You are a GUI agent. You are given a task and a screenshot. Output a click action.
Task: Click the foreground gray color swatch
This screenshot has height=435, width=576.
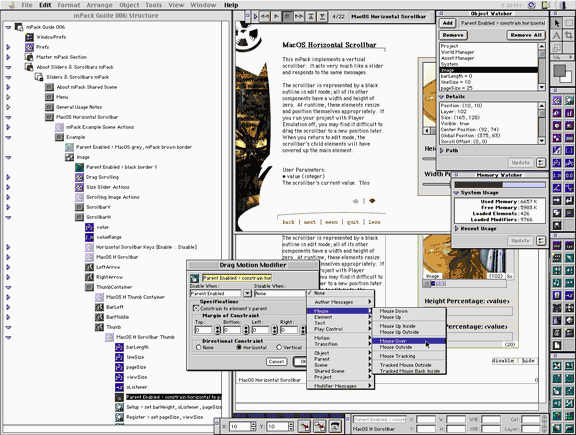pyautogui.click(x=559, y=71)
